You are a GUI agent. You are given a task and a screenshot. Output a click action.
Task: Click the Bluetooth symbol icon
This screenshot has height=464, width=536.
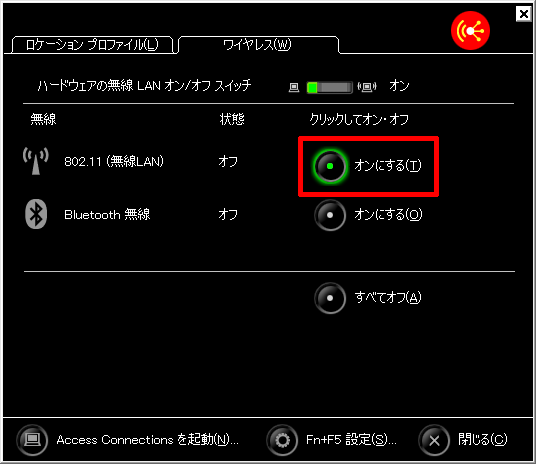click(x=36, y=214)
